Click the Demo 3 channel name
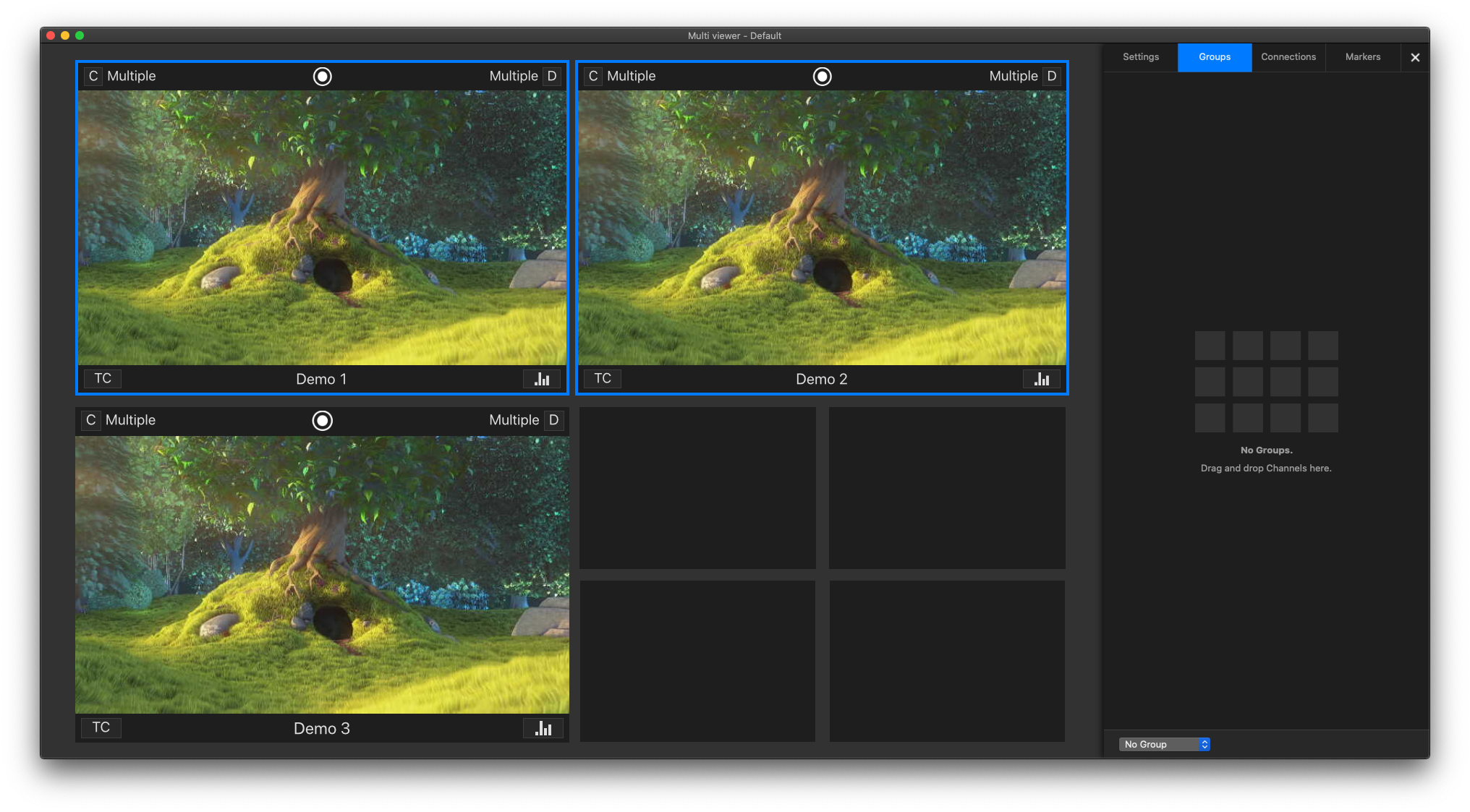This screenshot has width=1470, height=812. [322, 728]
